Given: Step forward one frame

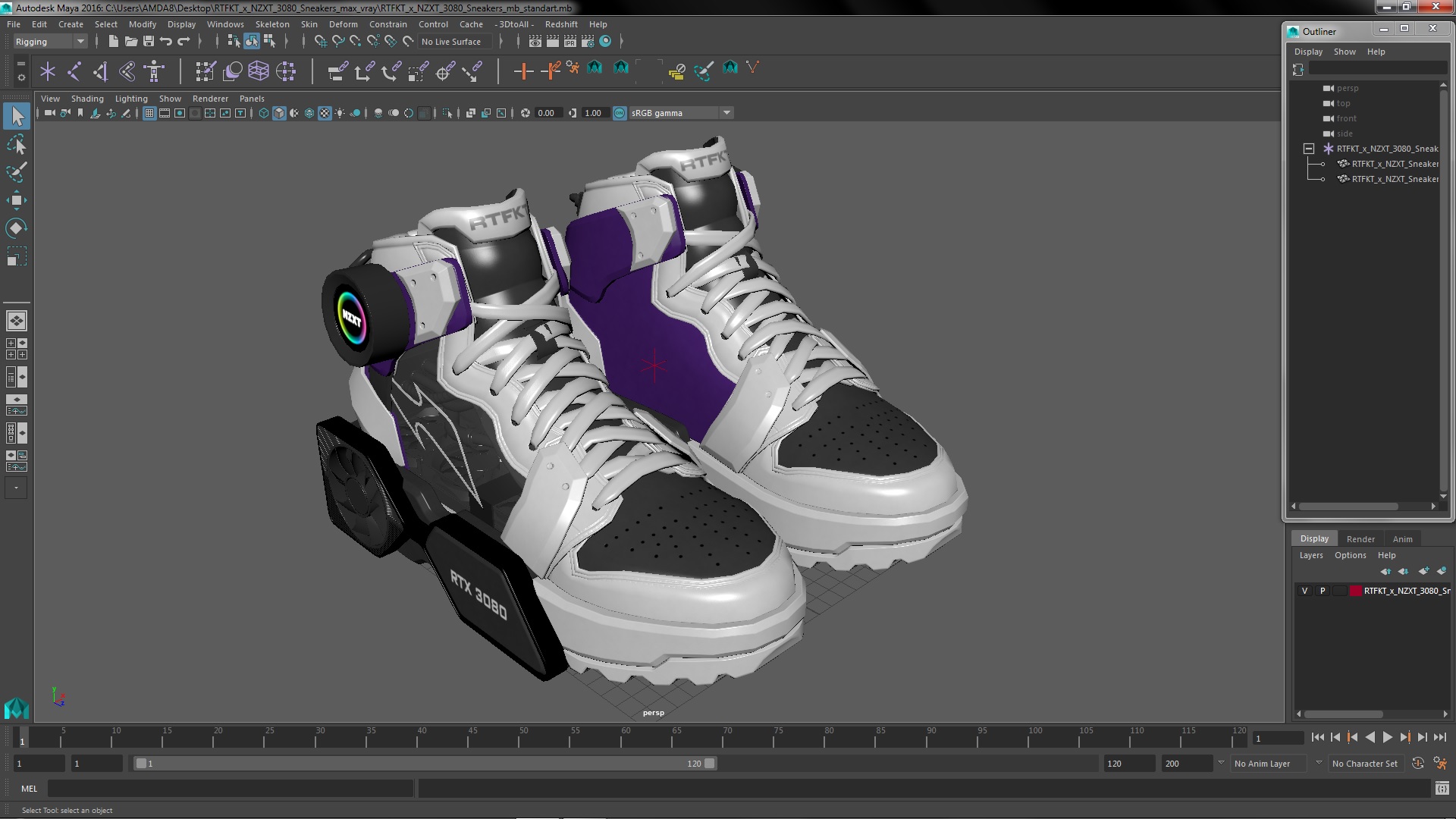Looking at the screenshot, I should coord(1422,737).
